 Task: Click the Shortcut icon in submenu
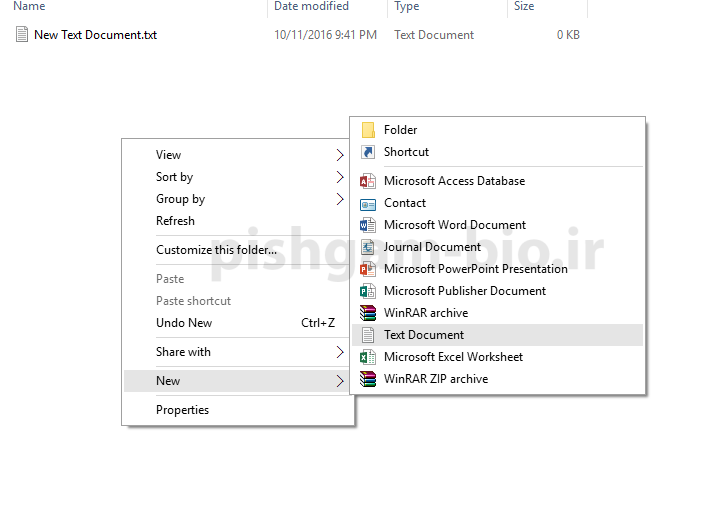(x=368, y=152)
